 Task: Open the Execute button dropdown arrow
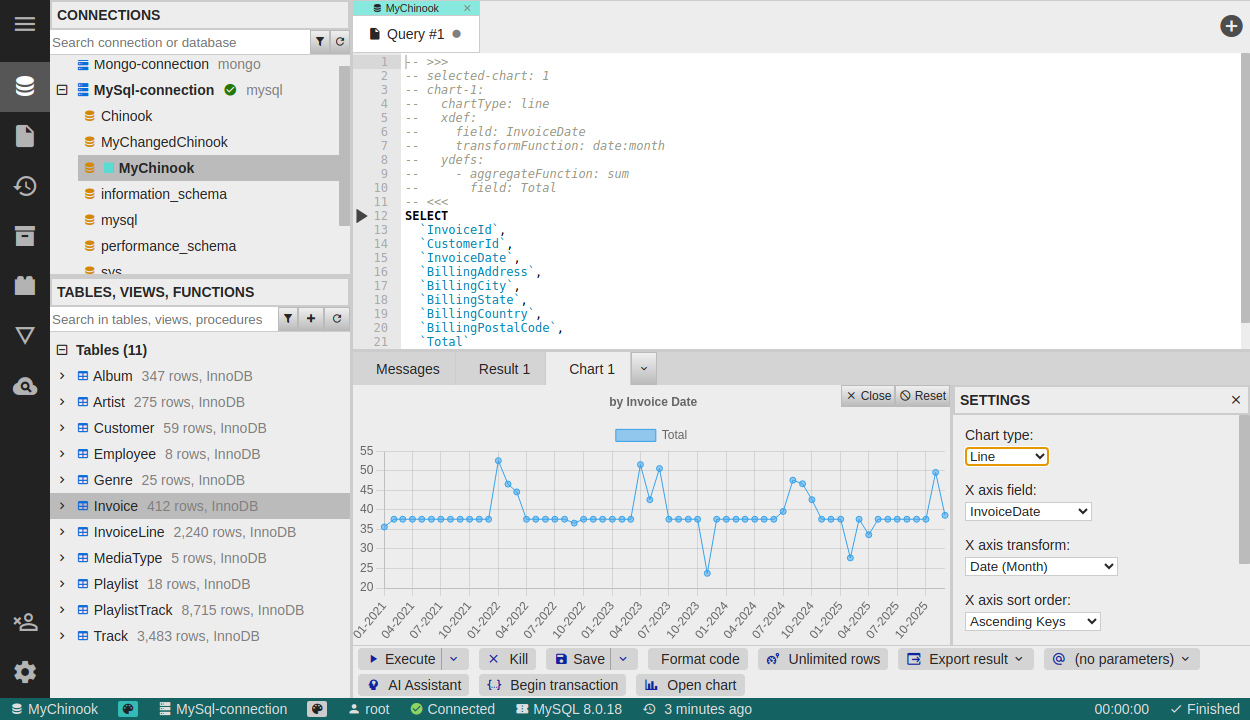tap(455, 659)
